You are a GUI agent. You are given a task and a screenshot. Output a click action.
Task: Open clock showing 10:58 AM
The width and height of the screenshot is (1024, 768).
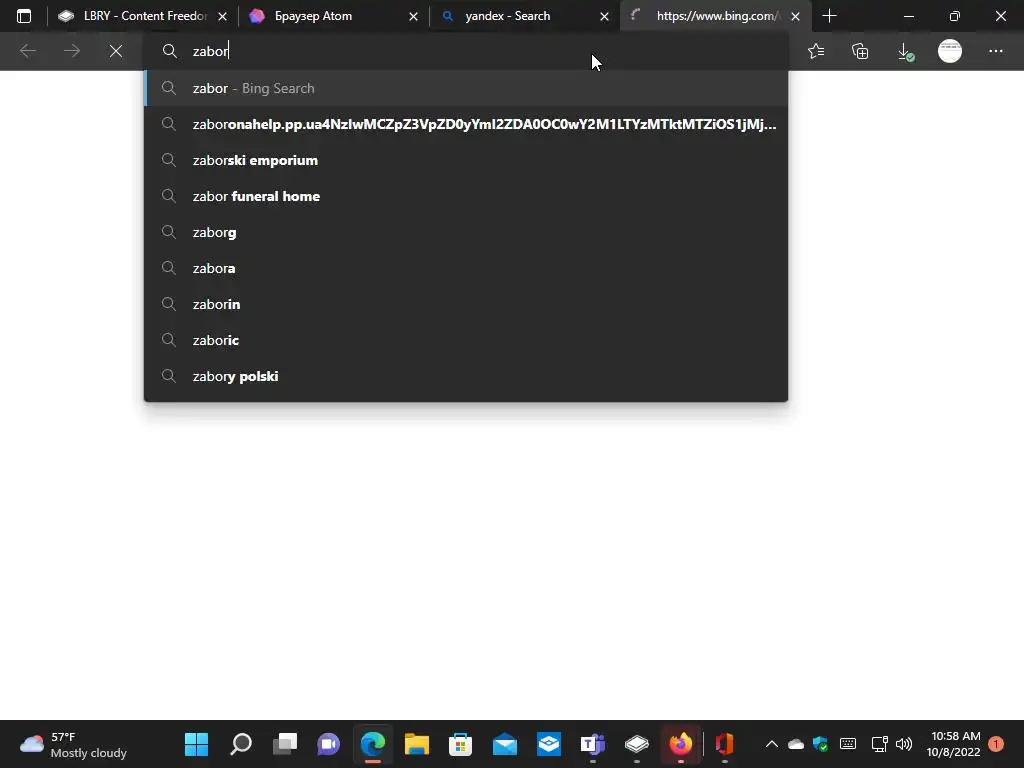coord(953,744)
